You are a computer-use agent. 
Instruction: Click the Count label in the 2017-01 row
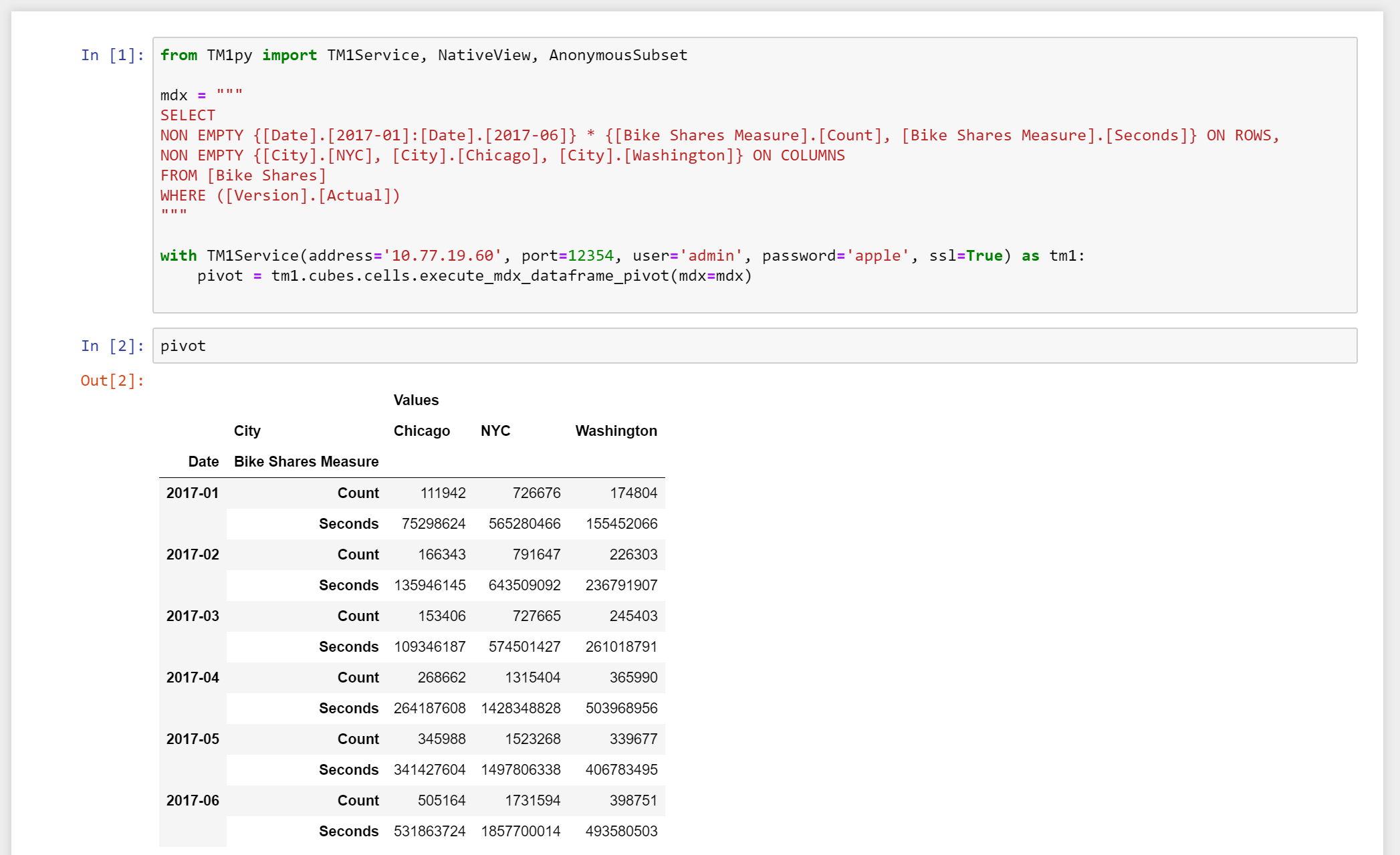[x=358, y=493]
